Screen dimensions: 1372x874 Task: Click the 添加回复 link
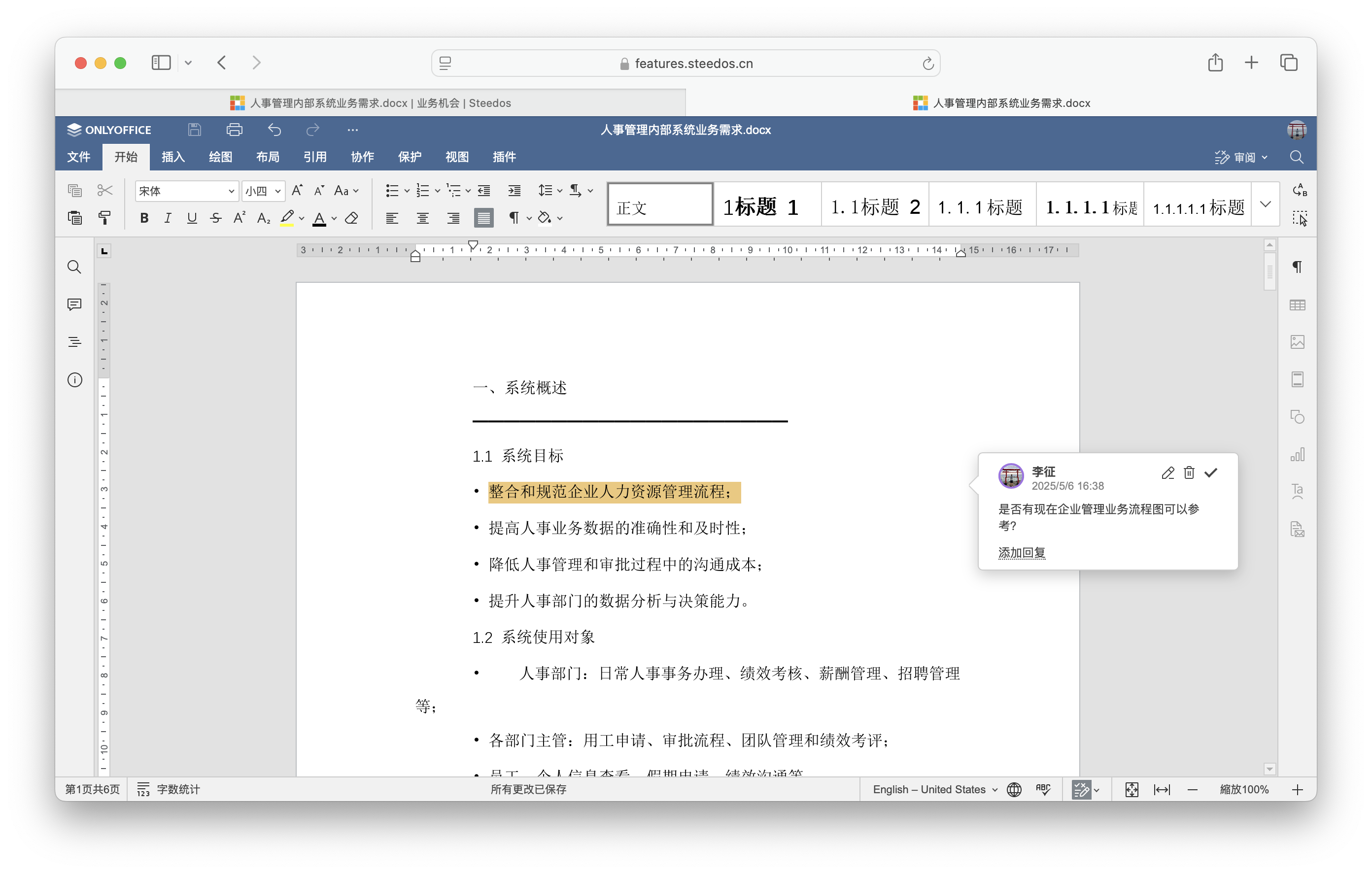pos(1022,553)
